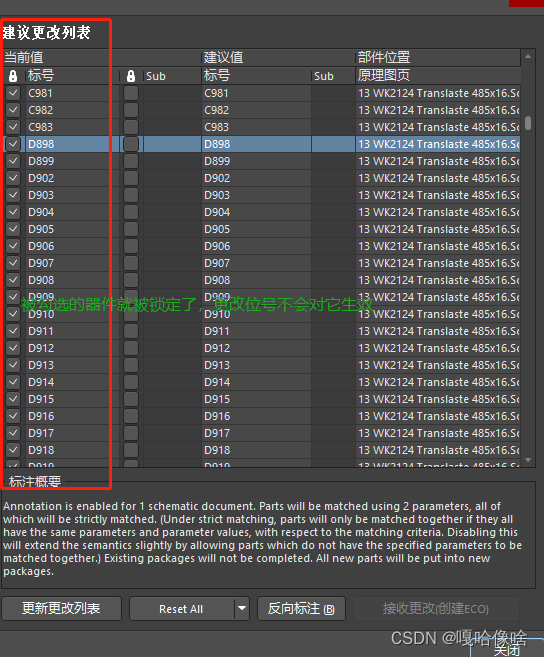The image size is (544, 657).
Task: Click suggested designator D908
Action: click(x=217, y=280)
